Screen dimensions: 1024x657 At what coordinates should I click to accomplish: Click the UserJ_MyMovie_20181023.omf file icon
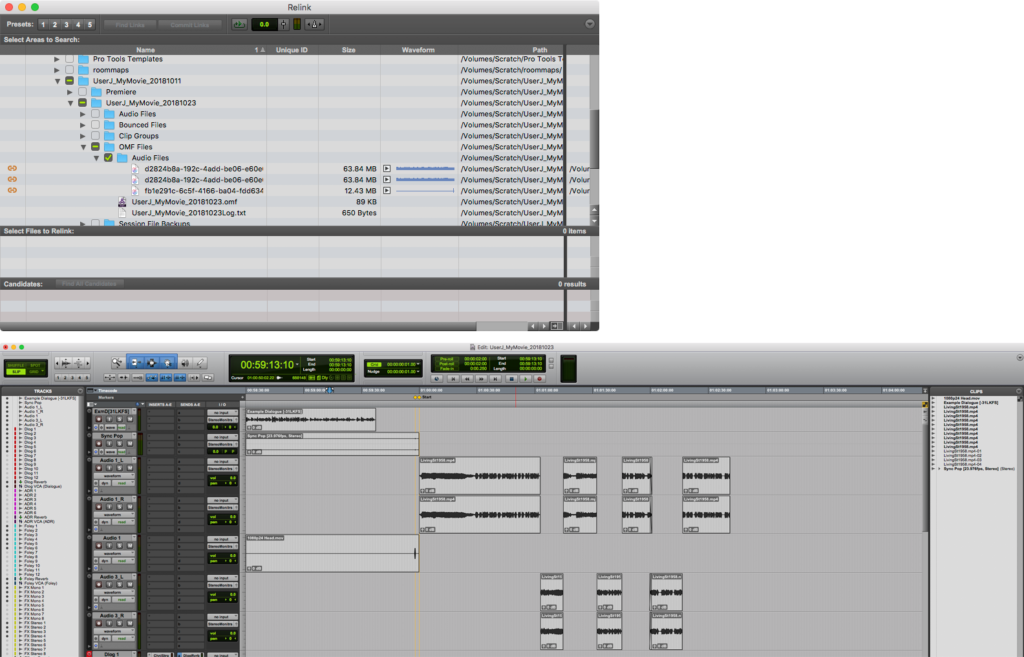tap(122, 202)
